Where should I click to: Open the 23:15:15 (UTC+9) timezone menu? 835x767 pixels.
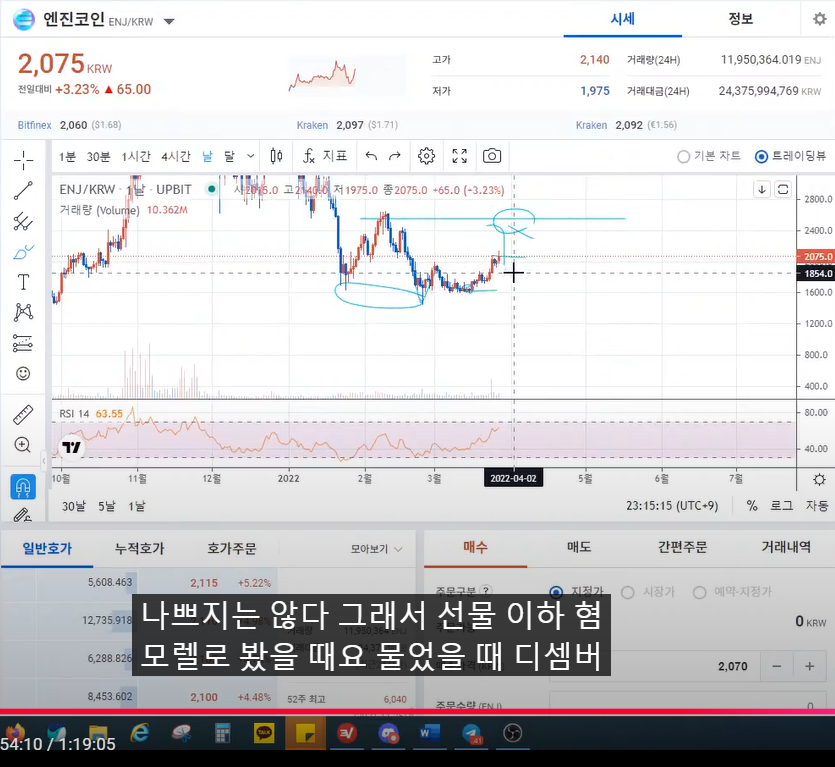(x=672, y=505)
